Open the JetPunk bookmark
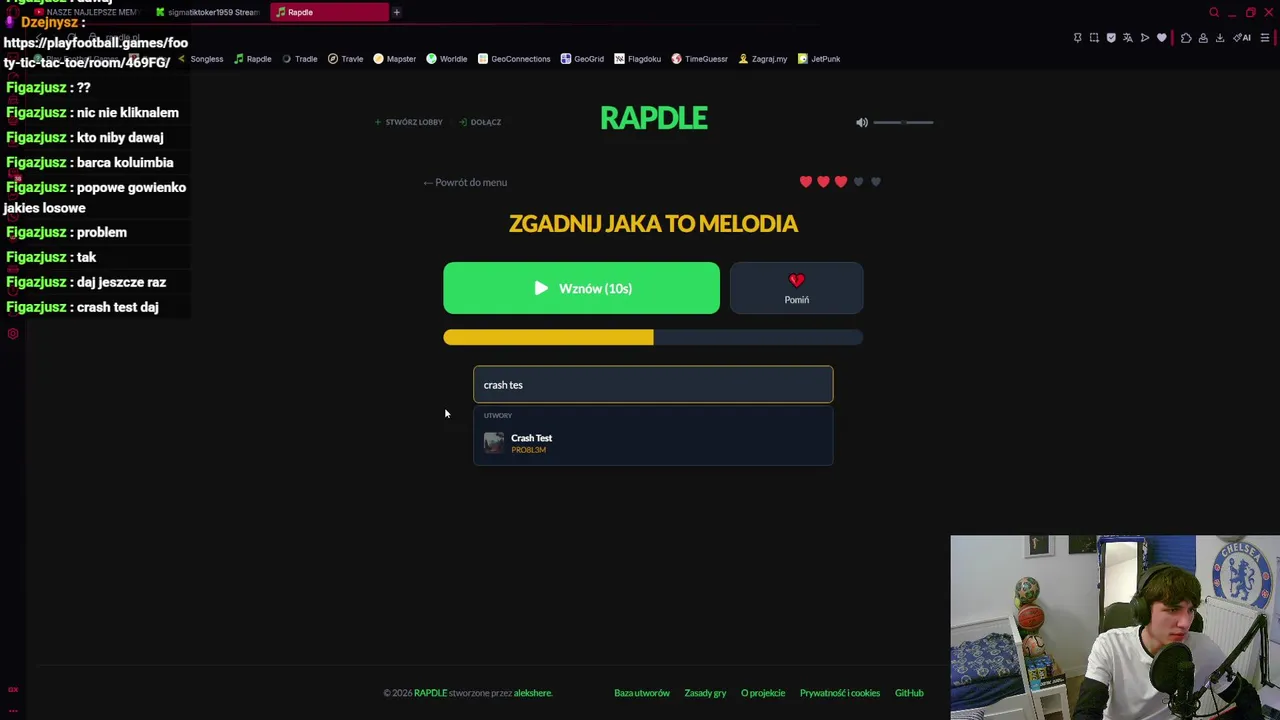The width and height of the screenshot is (1280, 720). pyautogui.click(x=819, y=59)
